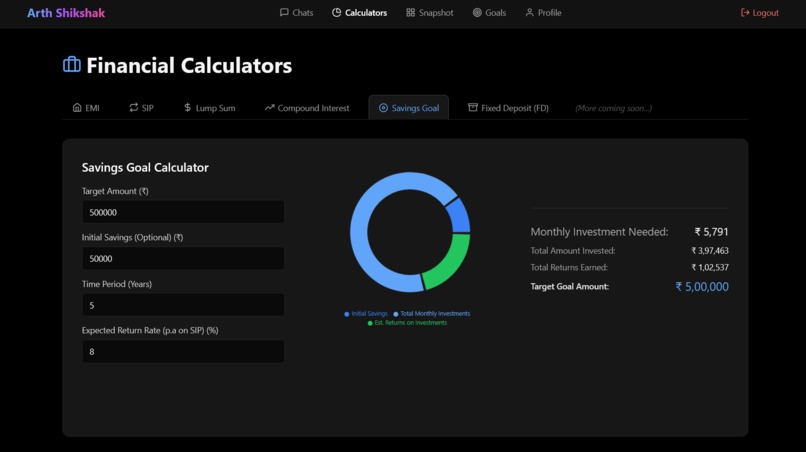Viewport: 806px width, 452px height.
Task: Click the Logout exit icon
Action: [x=745, y=12]
